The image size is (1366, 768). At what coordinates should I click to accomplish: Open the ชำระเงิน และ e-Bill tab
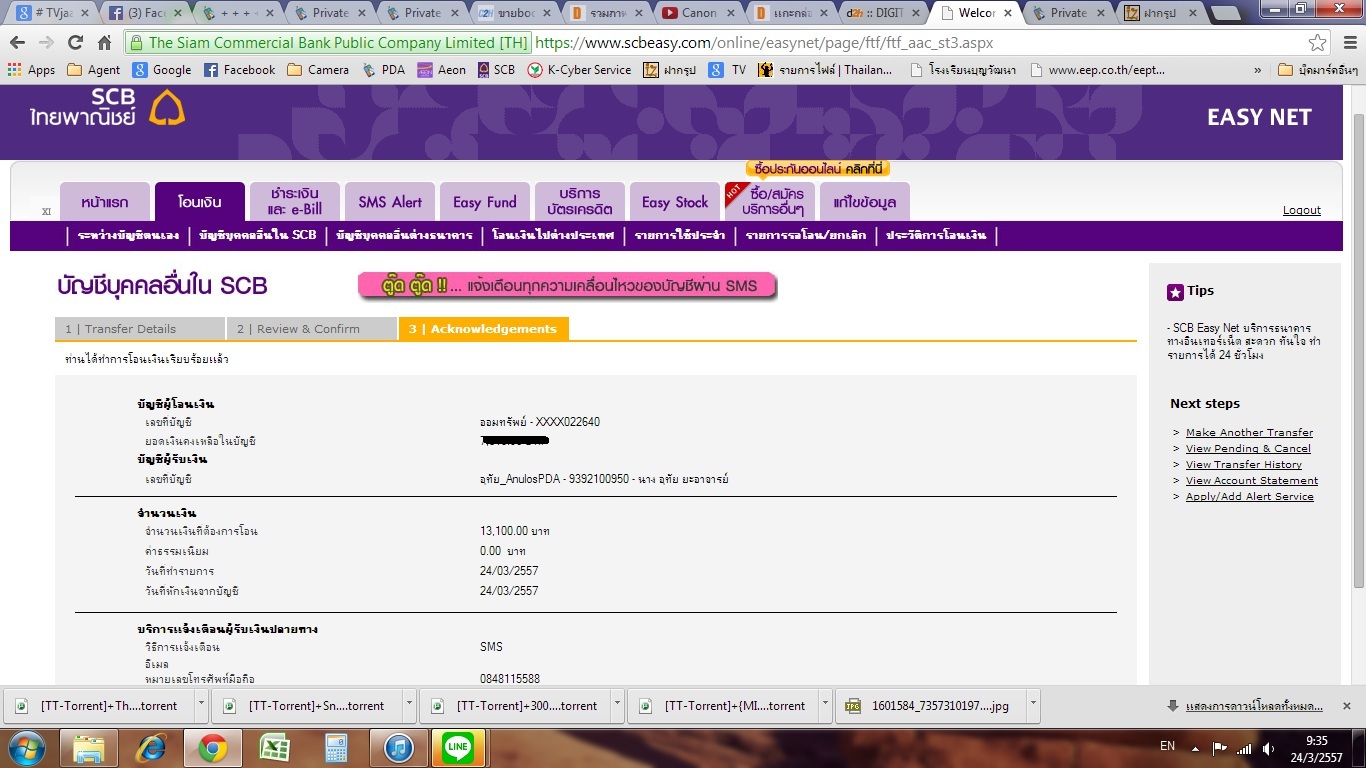coord(295,202)
